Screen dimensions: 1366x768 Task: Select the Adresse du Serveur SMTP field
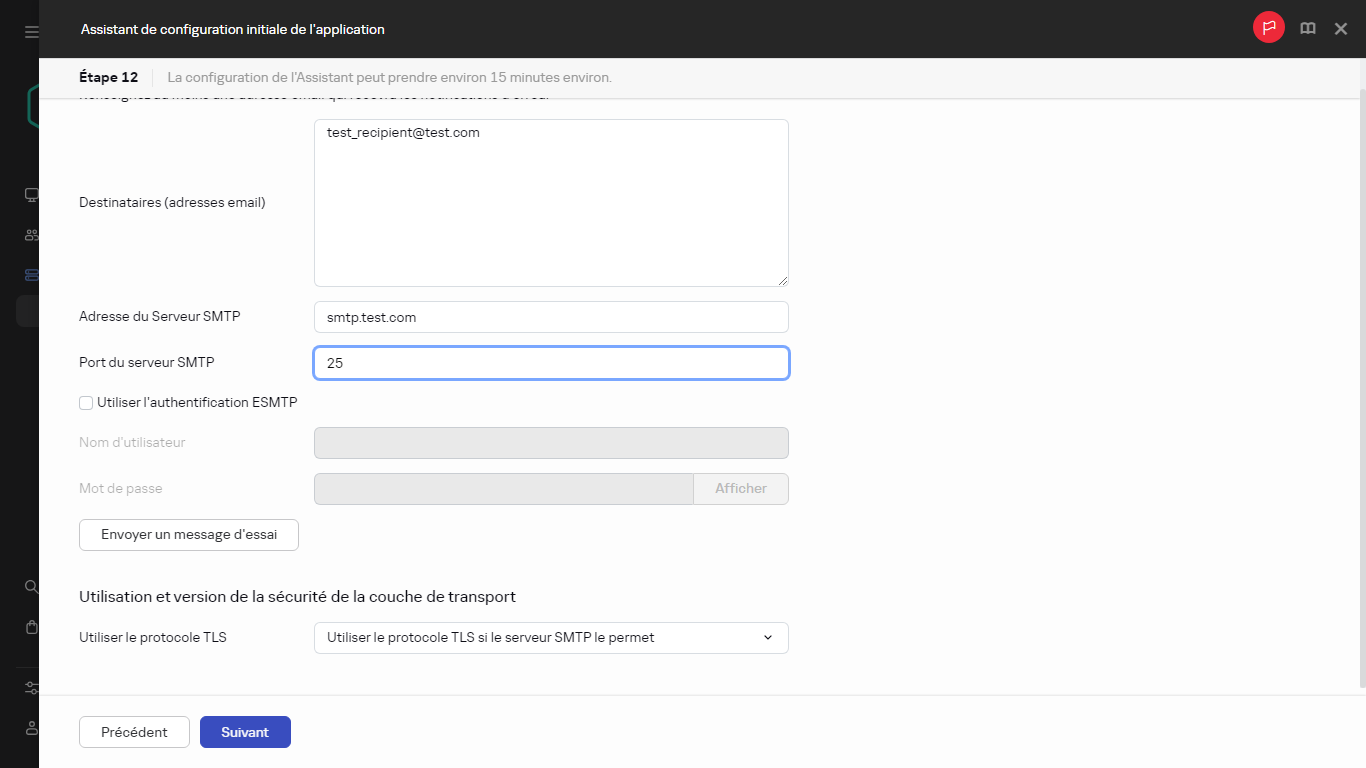click(550, 316)
